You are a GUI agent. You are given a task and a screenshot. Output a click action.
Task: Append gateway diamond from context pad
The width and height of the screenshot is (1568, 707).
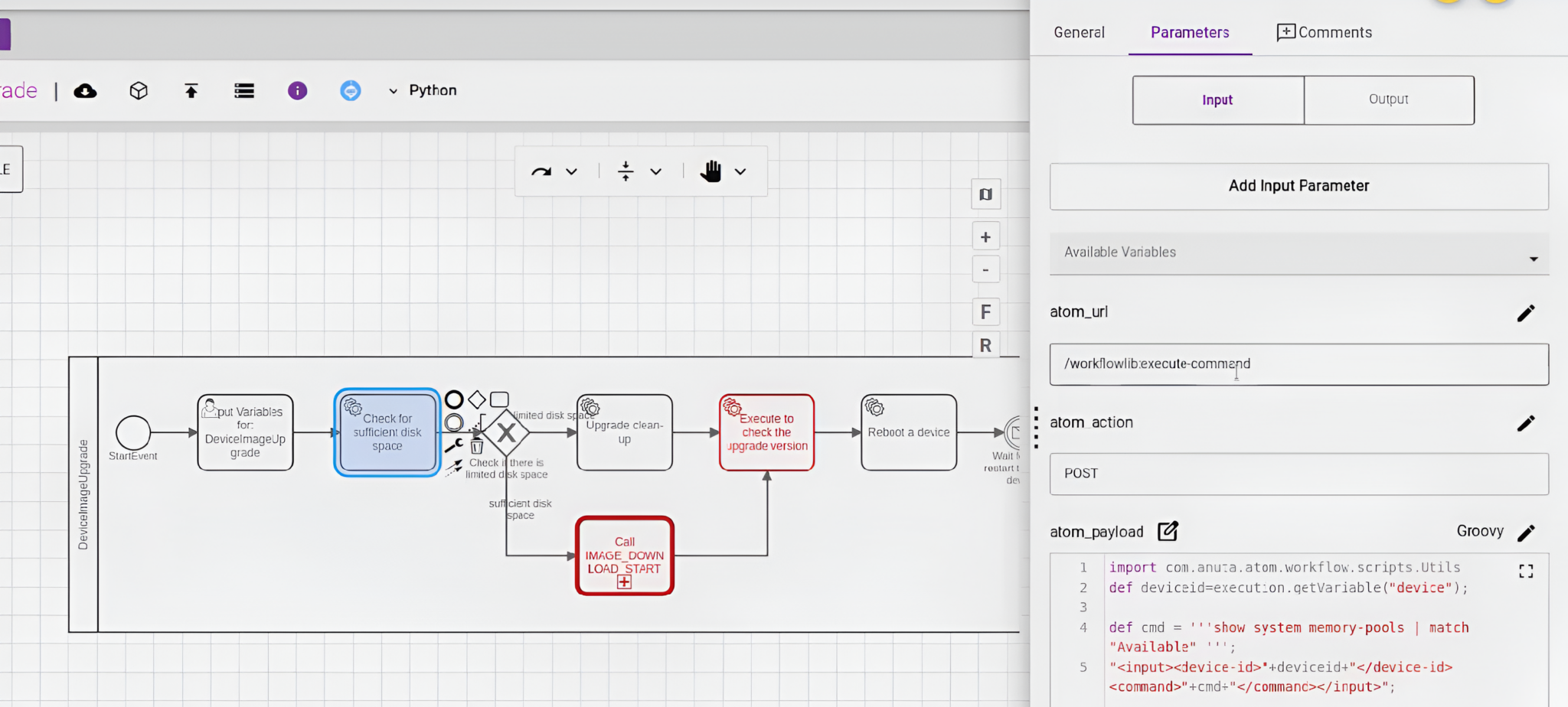click(x=477, y=399)
